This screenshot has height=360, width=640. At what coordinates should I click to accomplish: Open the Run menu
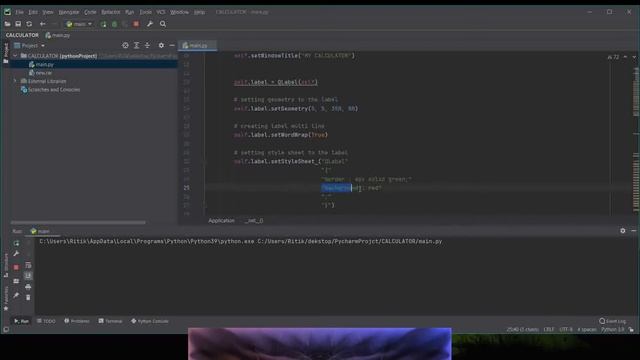(129, 12)
